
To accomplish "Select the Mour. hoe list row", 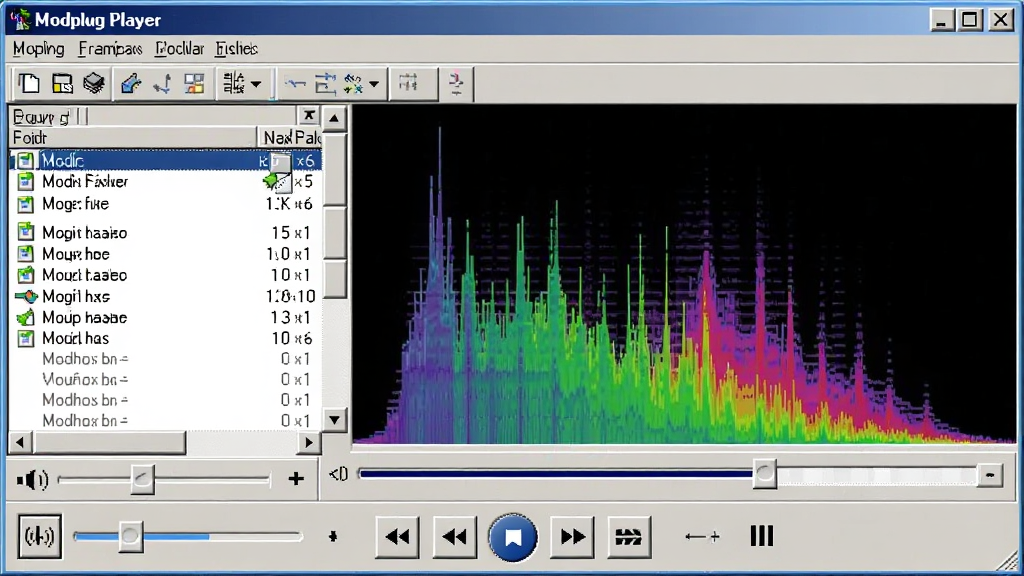I will coord(166,254).
